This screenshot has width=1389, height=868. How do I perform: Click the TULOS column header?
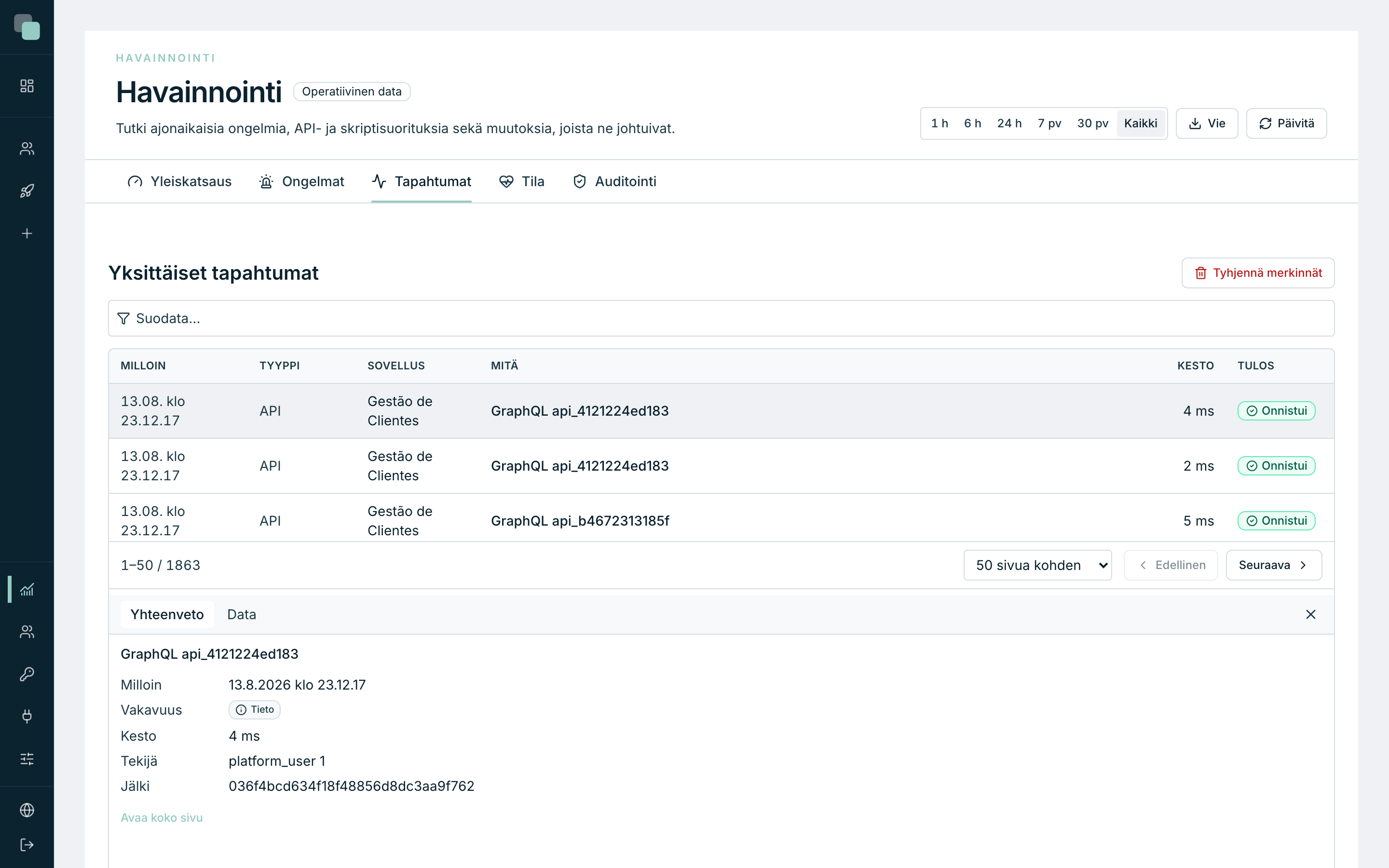coord(1256,366)
